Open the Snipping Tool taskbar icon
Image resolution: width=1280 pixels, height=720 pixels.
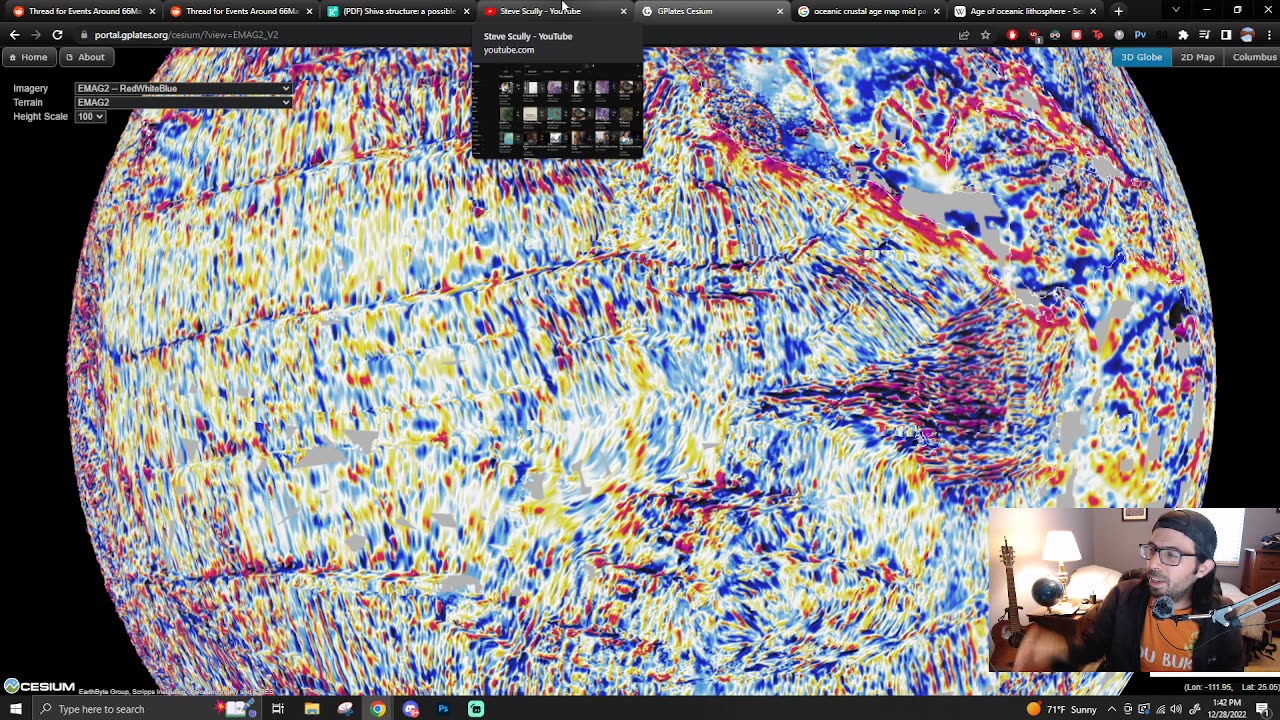coord(345,709)
